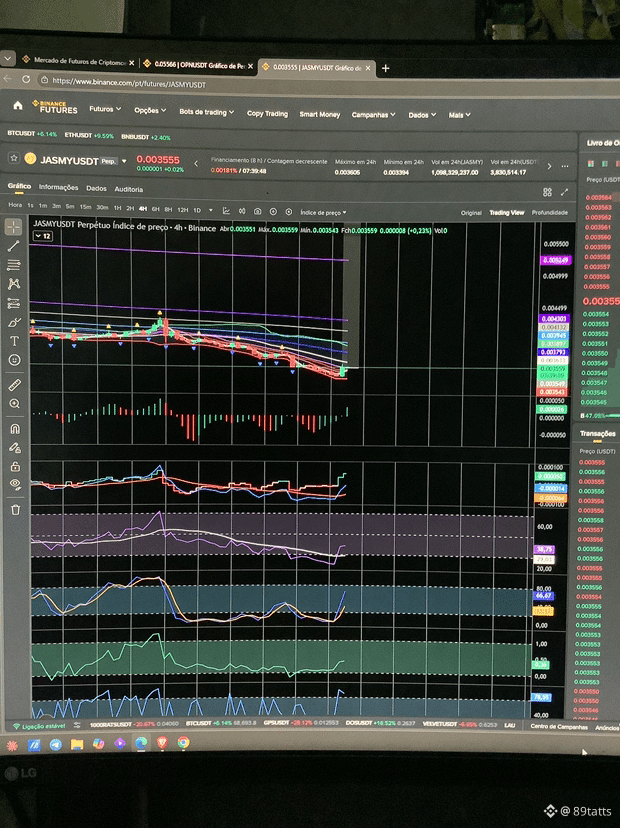Select the 15m timeframe
Viewport: 620px width, 828px height.
[x=85, y=207]
